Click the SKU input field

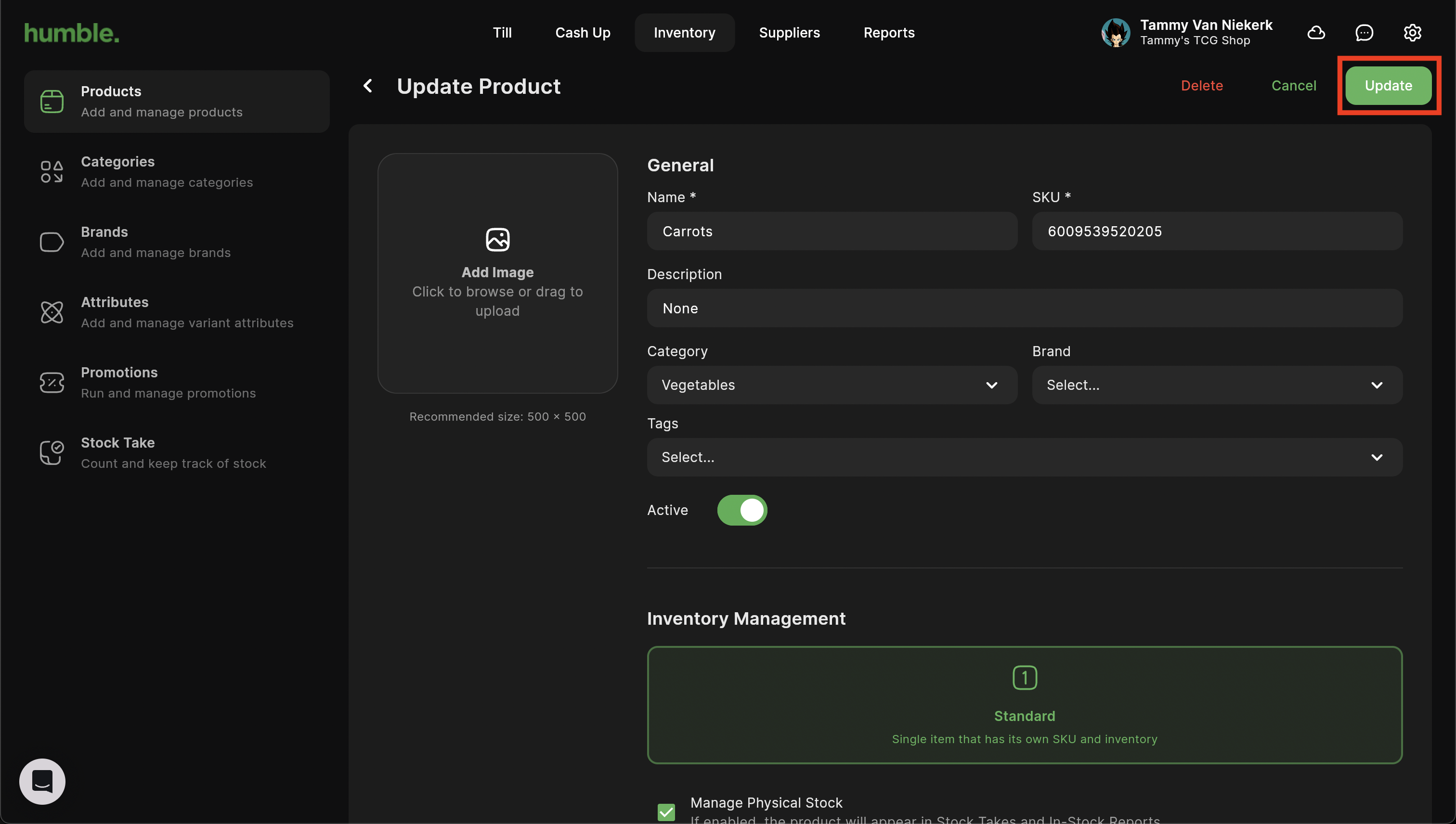[x=1217, y=232]
